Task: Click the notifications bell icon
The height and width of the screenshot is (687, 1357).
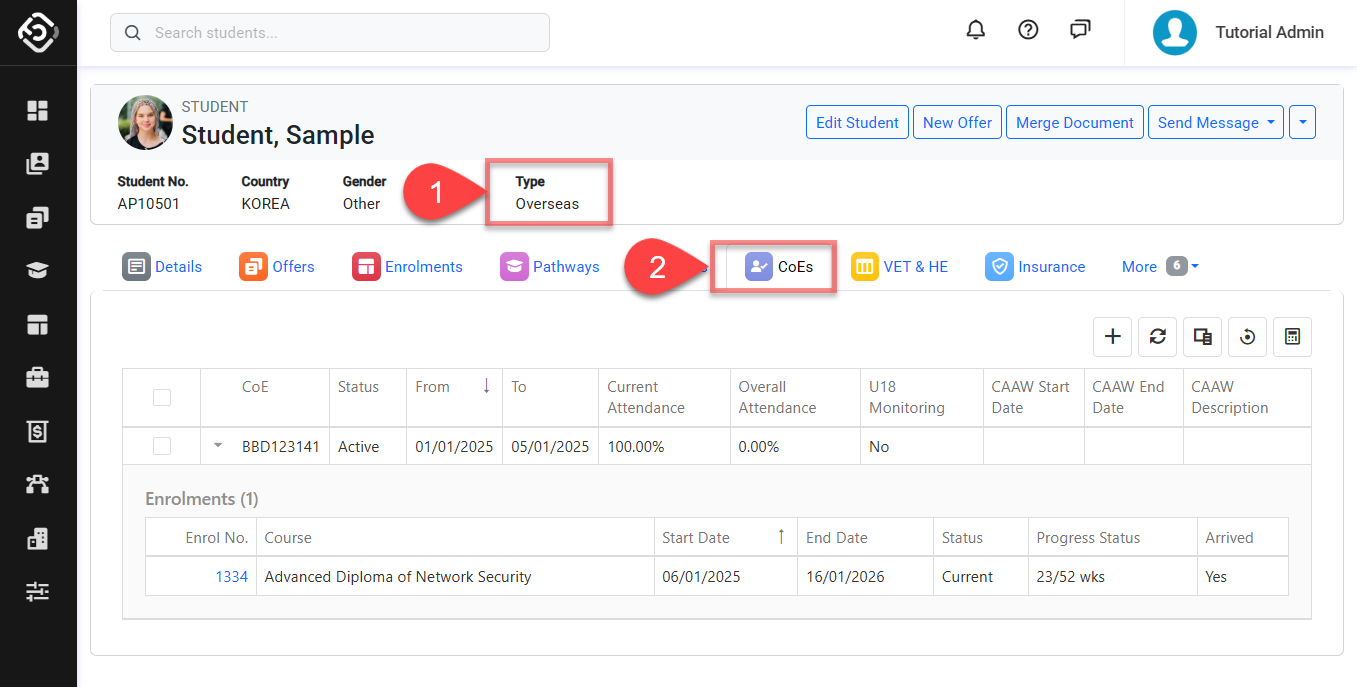Action: click(975, 30)
